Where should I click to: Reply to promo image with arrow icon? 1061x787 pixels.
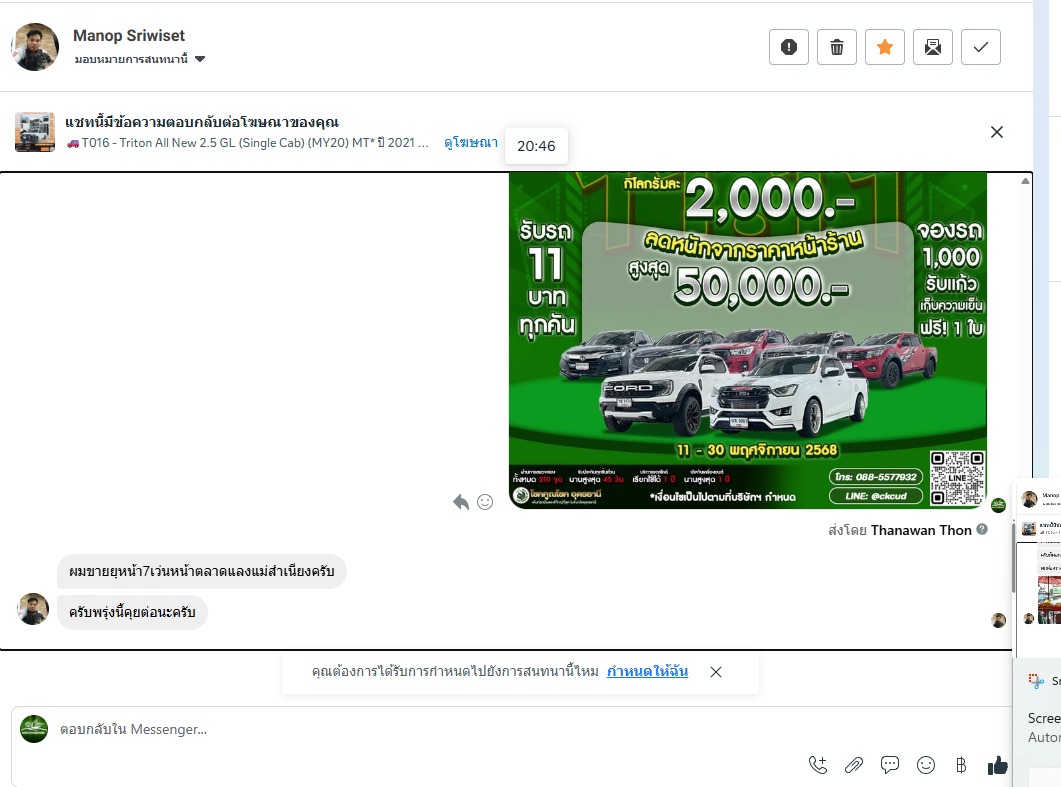(461, 501)
